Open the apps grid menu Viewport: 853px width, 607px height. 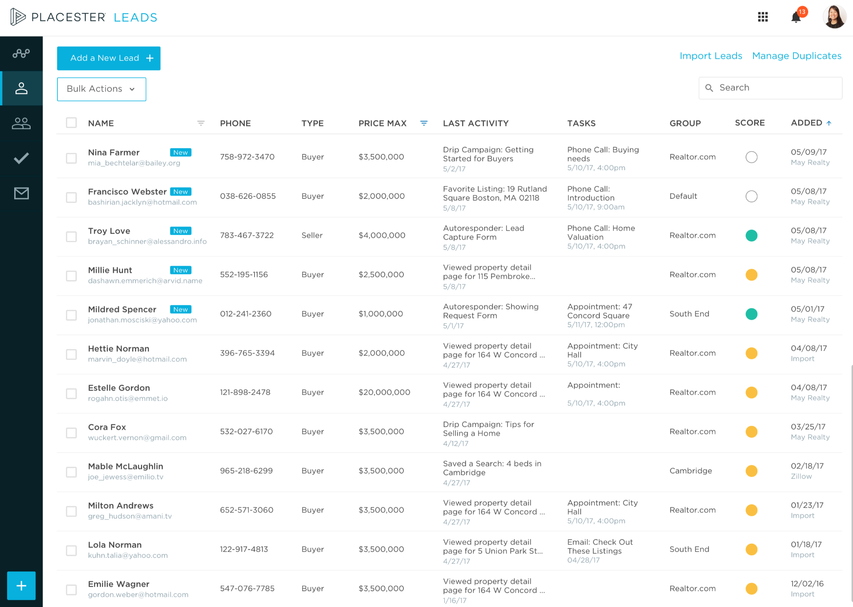pyautogui.click(x=763, y=17)
